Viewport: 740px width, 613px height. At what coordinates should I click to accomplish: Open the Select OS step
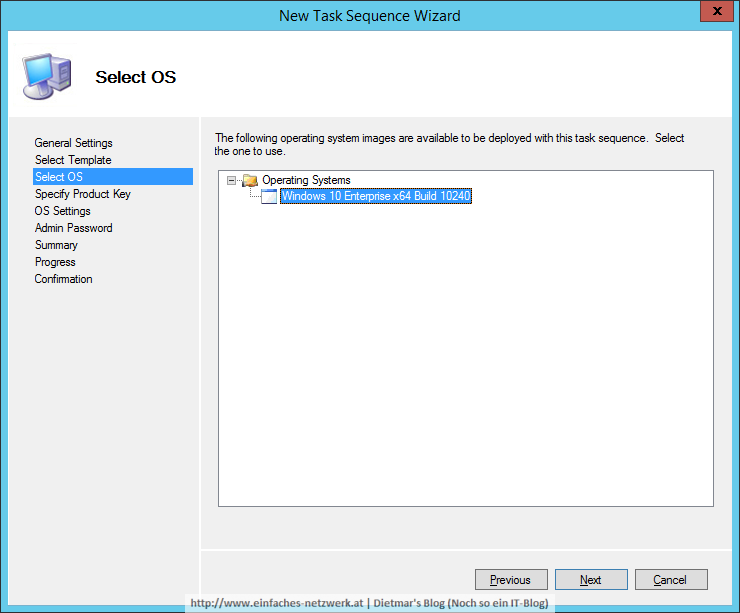113,176
